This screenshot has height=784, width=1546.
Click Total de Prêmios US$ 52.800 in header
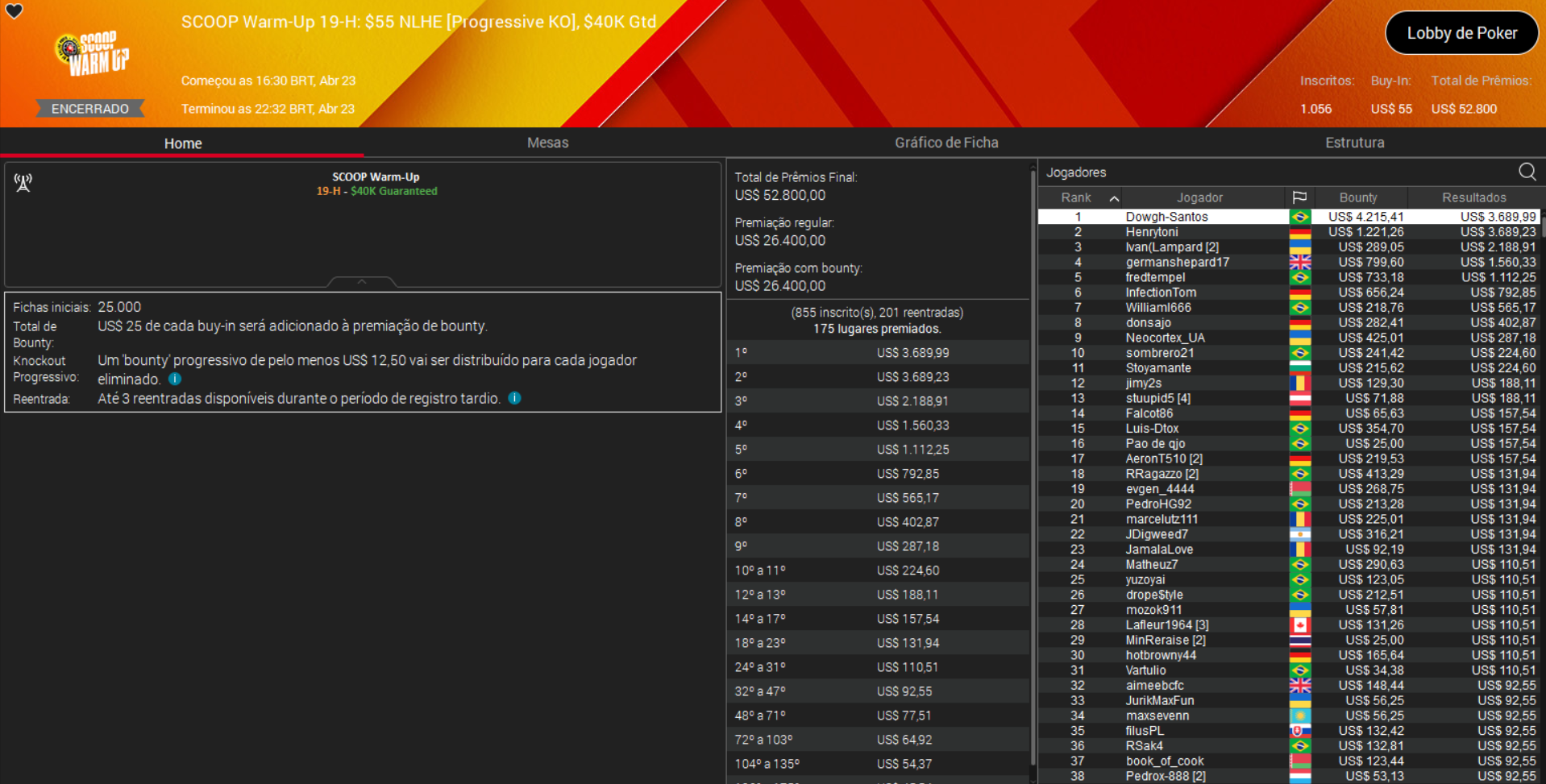point(1464,109)
